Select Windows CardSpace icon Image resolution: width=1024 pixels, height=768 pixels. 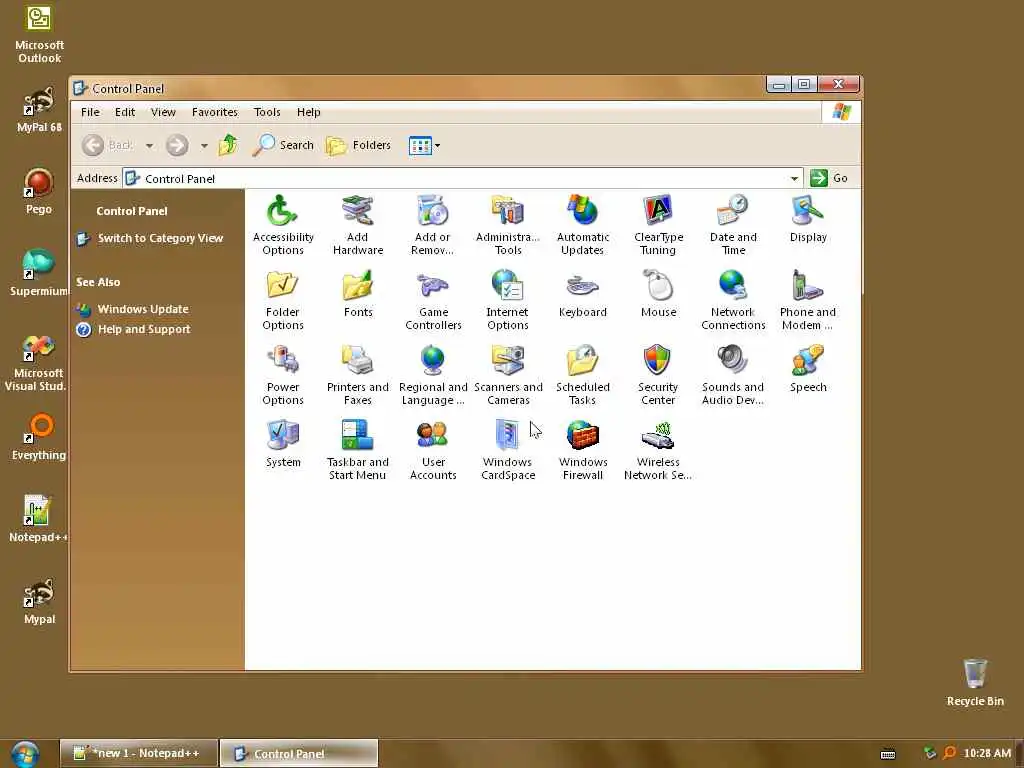tap(508, 450)
